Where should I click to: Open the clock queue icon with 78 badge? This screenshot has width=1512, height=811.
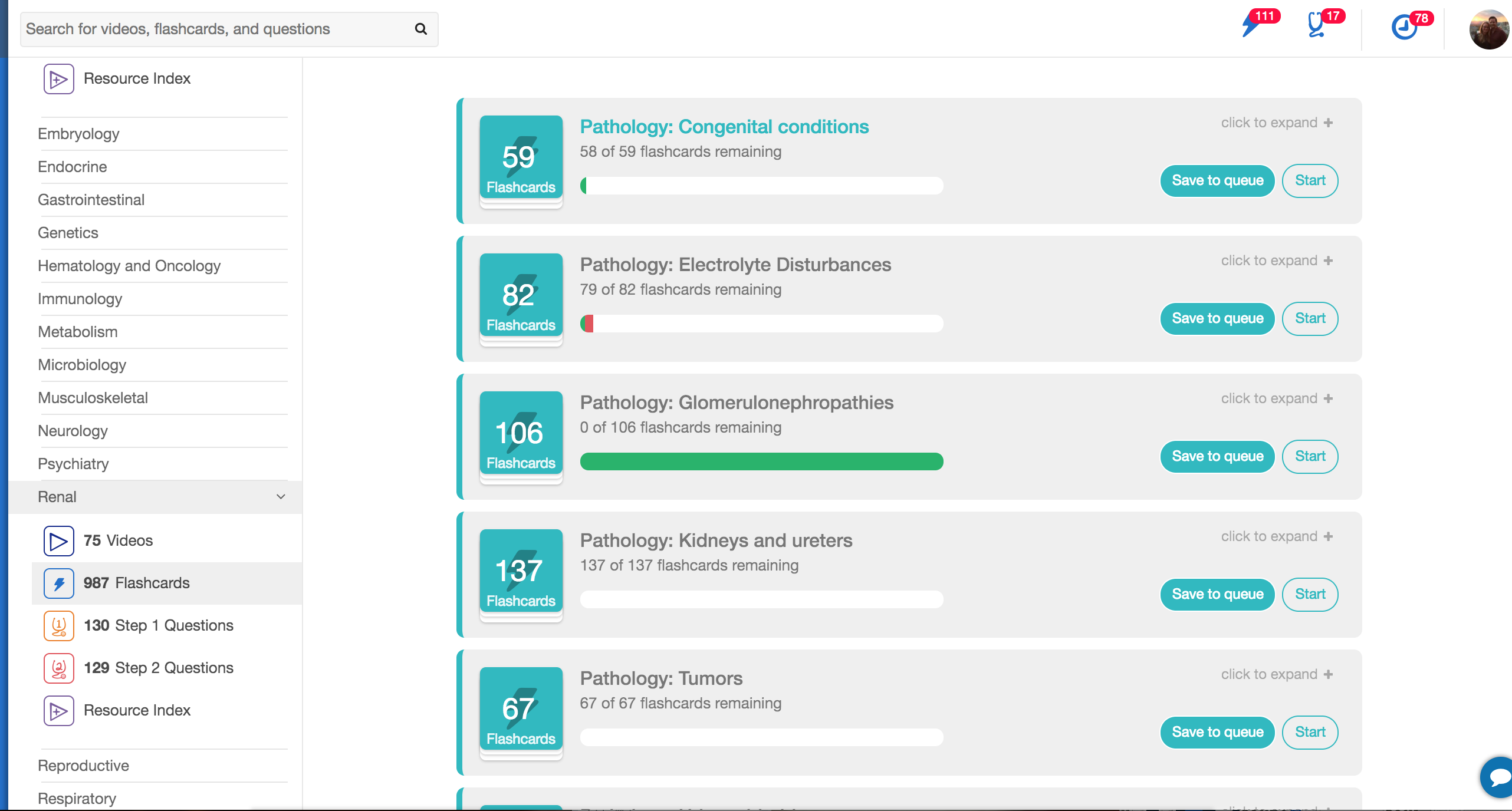(1405, 27)
